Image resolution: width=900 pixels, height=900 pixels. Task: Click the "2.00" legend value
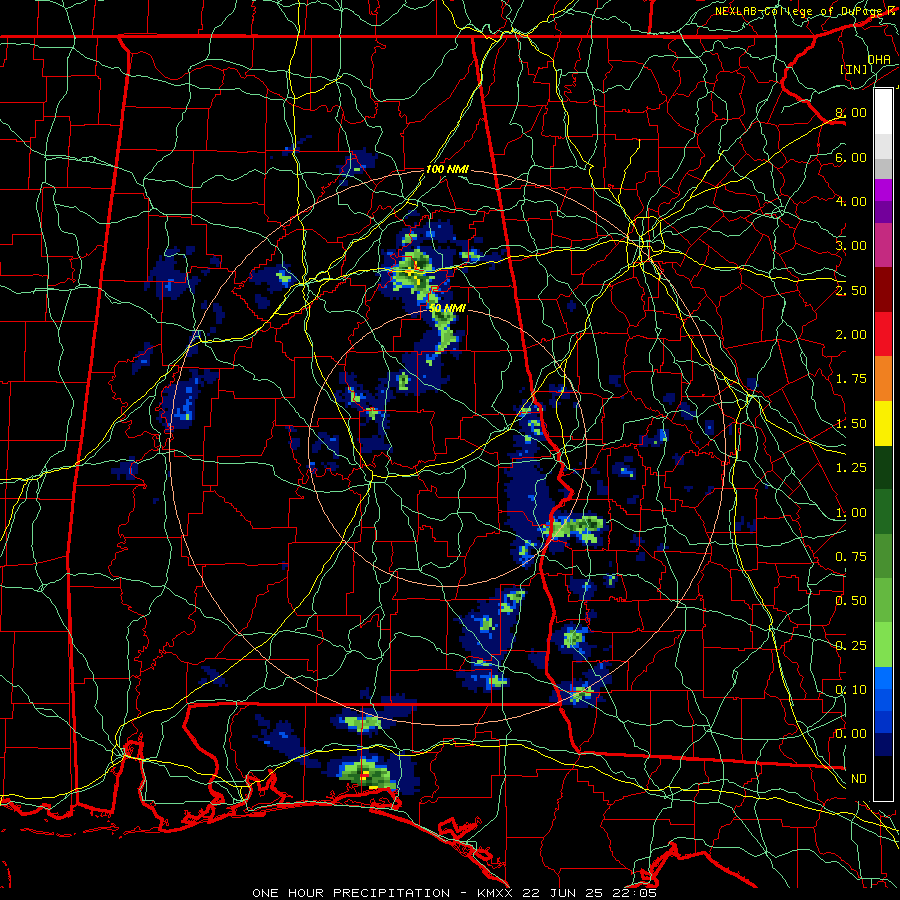coord(851,335)
